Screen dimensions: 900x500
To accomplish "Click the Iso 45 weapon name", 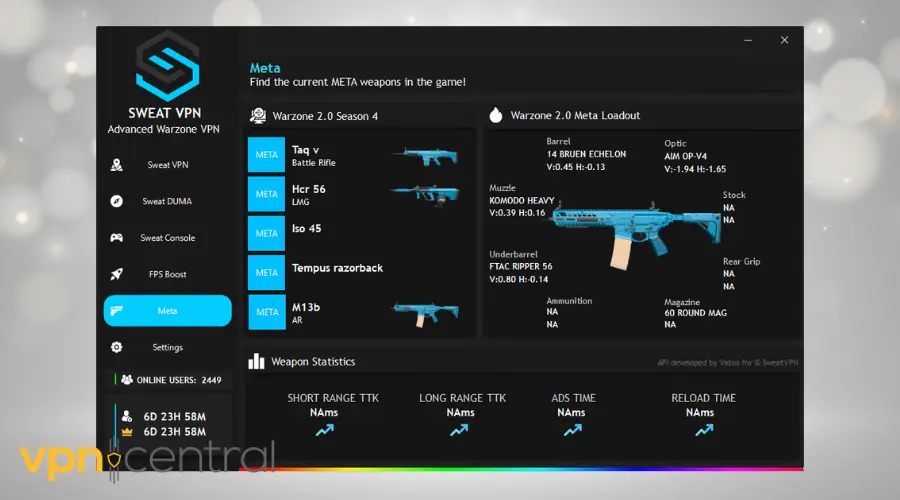I will coord(307,228).
